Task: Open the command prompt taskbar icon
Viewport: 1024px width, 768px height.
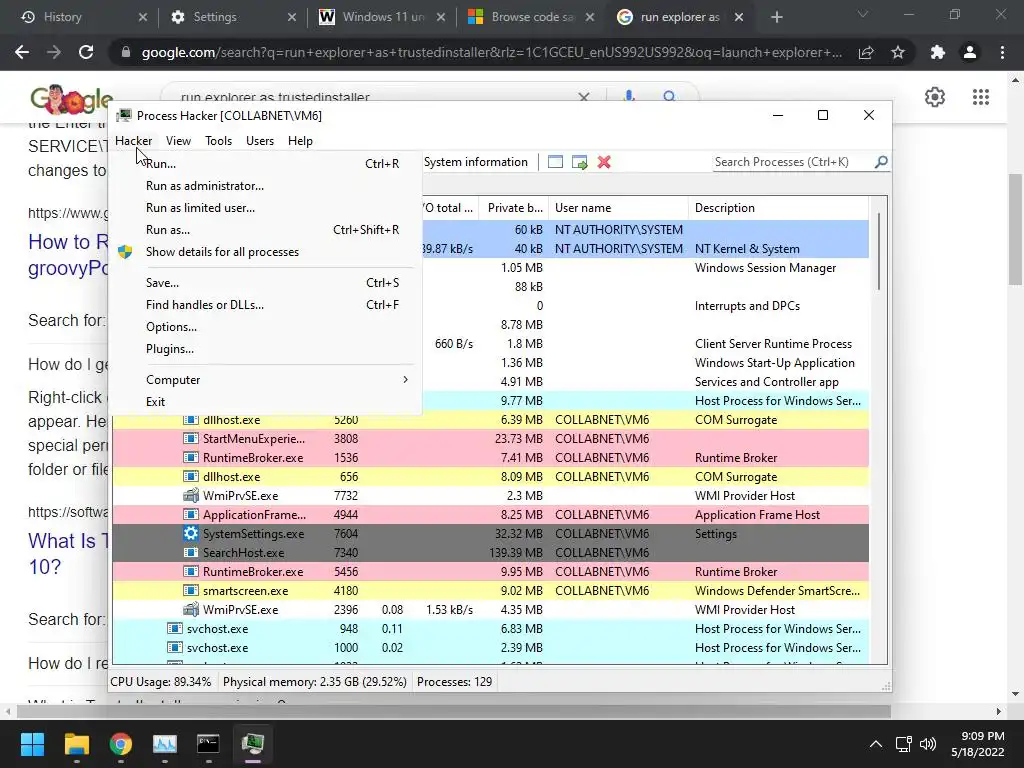Action: [208, 744]
